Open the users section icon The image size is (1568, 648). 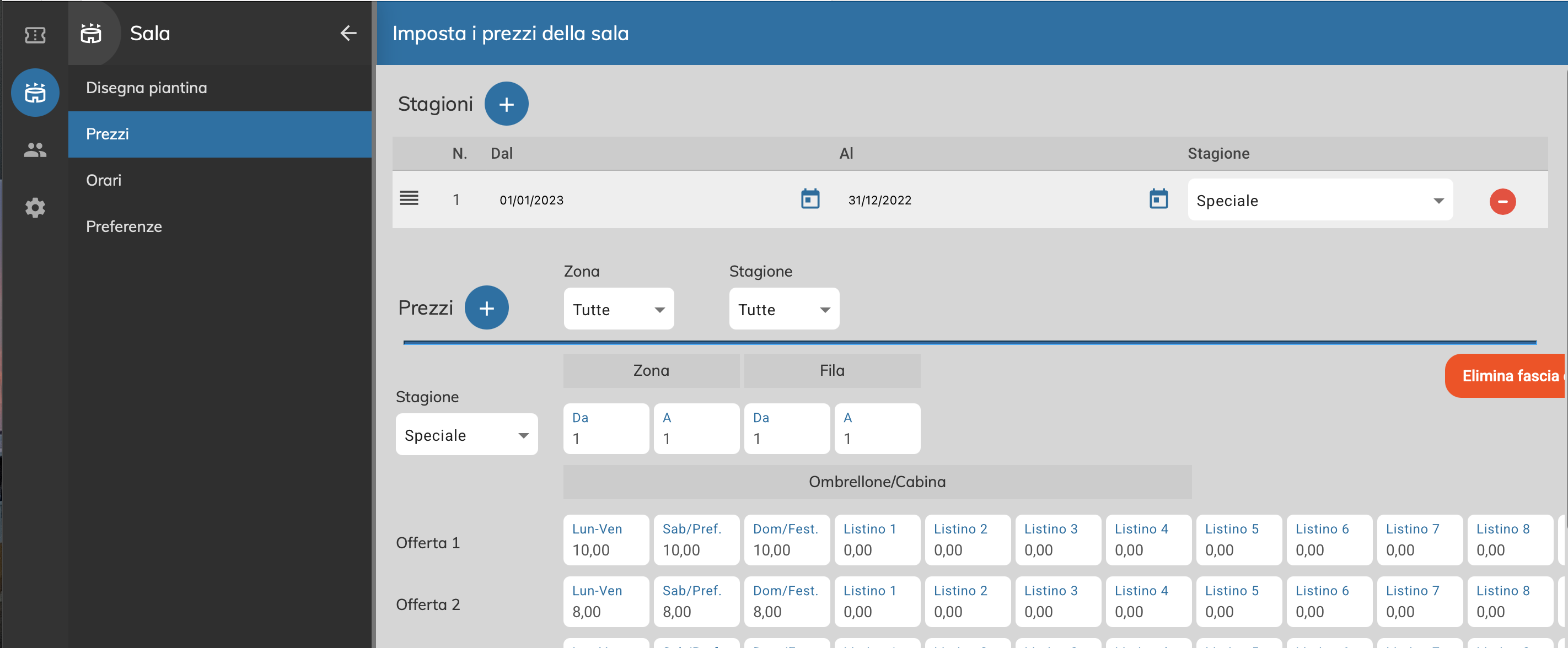pyautogui.click(x=35, y=150)
